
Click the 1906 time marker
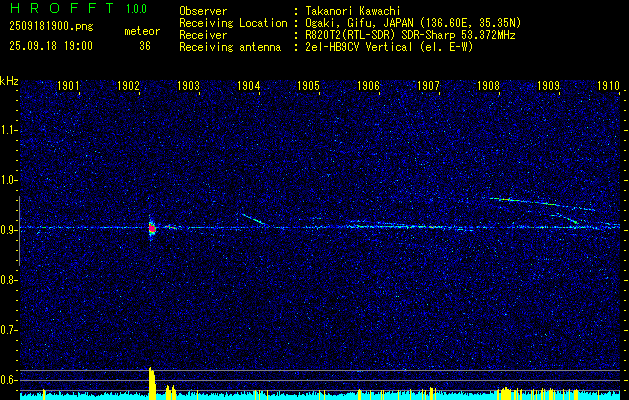(x=368, y=86)
